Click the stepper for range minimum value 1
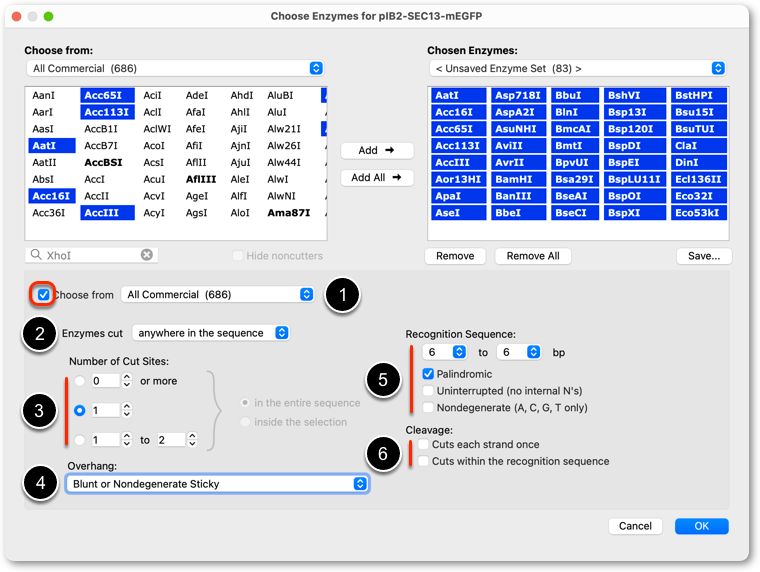 [127, 440]
